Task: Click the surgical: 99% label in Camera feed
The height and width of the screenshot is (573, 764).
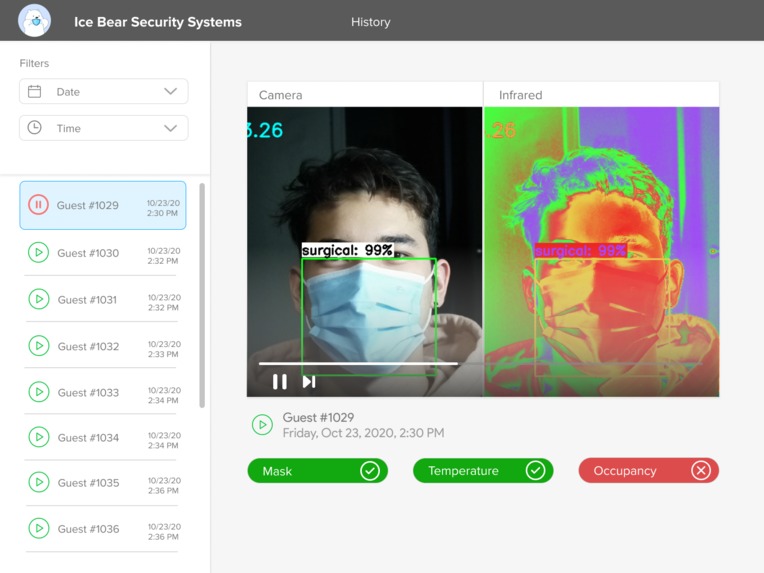Action: coord(347,250)
